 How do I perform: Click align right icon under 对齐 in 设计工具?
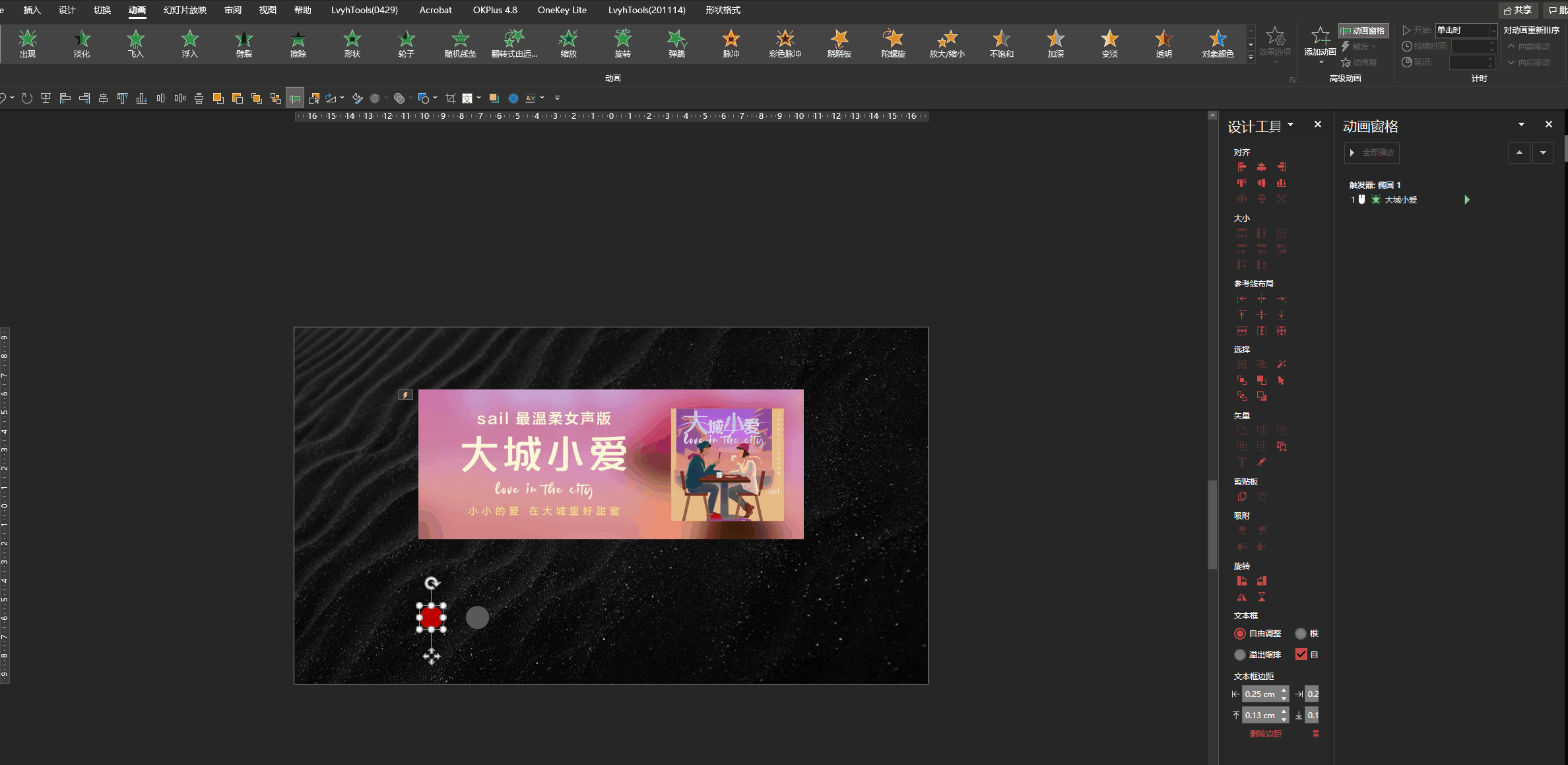tap(1282, 167)
